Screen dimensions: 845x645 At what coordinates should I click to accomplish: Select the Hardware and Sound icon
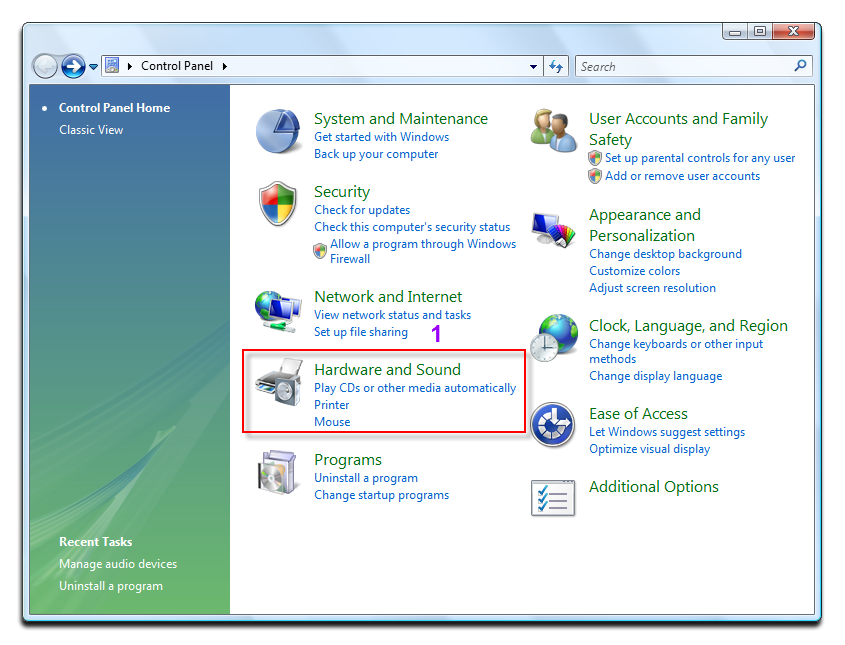pos(278,384)
